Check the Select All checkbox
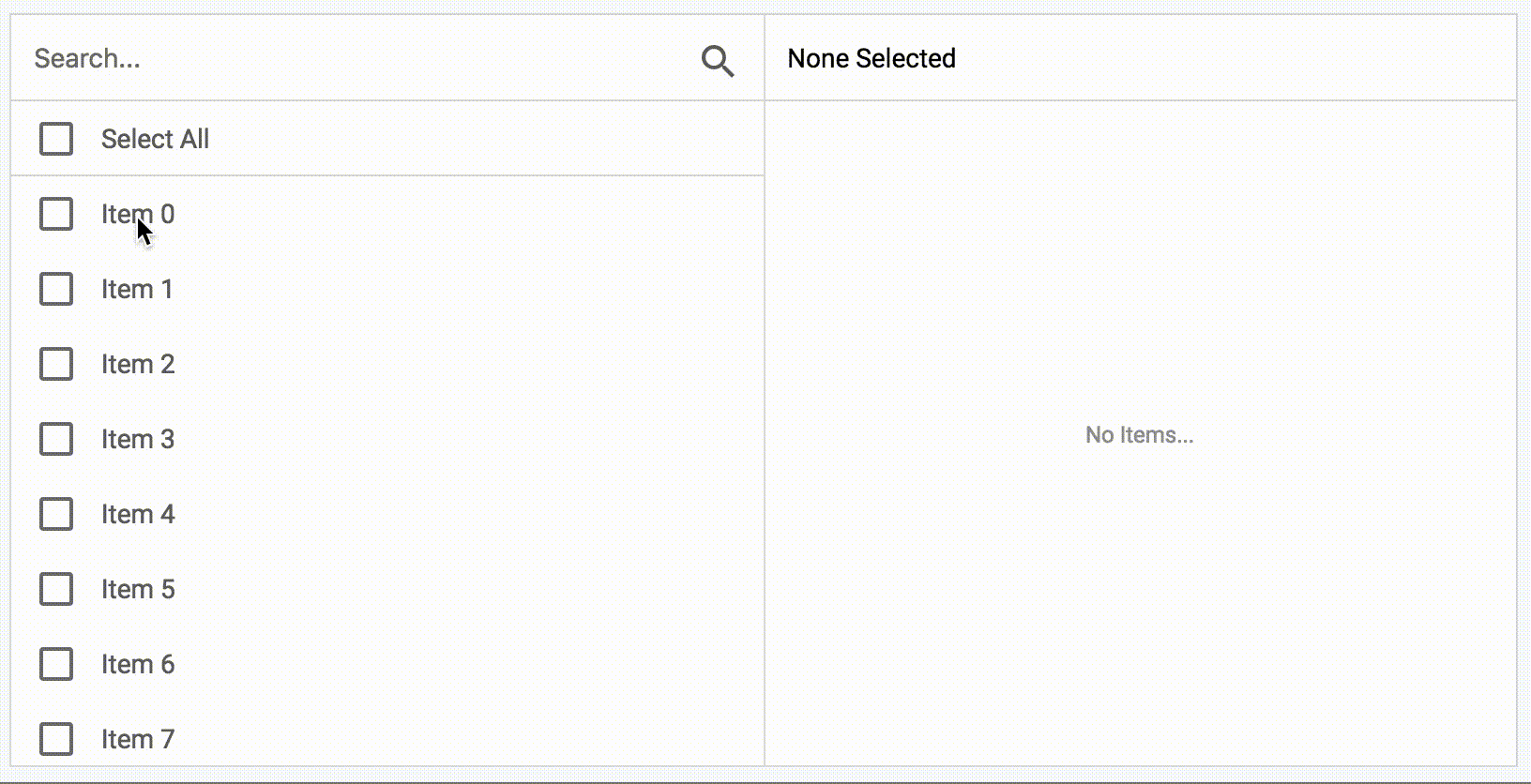Screen dimensions: 1531x784 point(55,139)
